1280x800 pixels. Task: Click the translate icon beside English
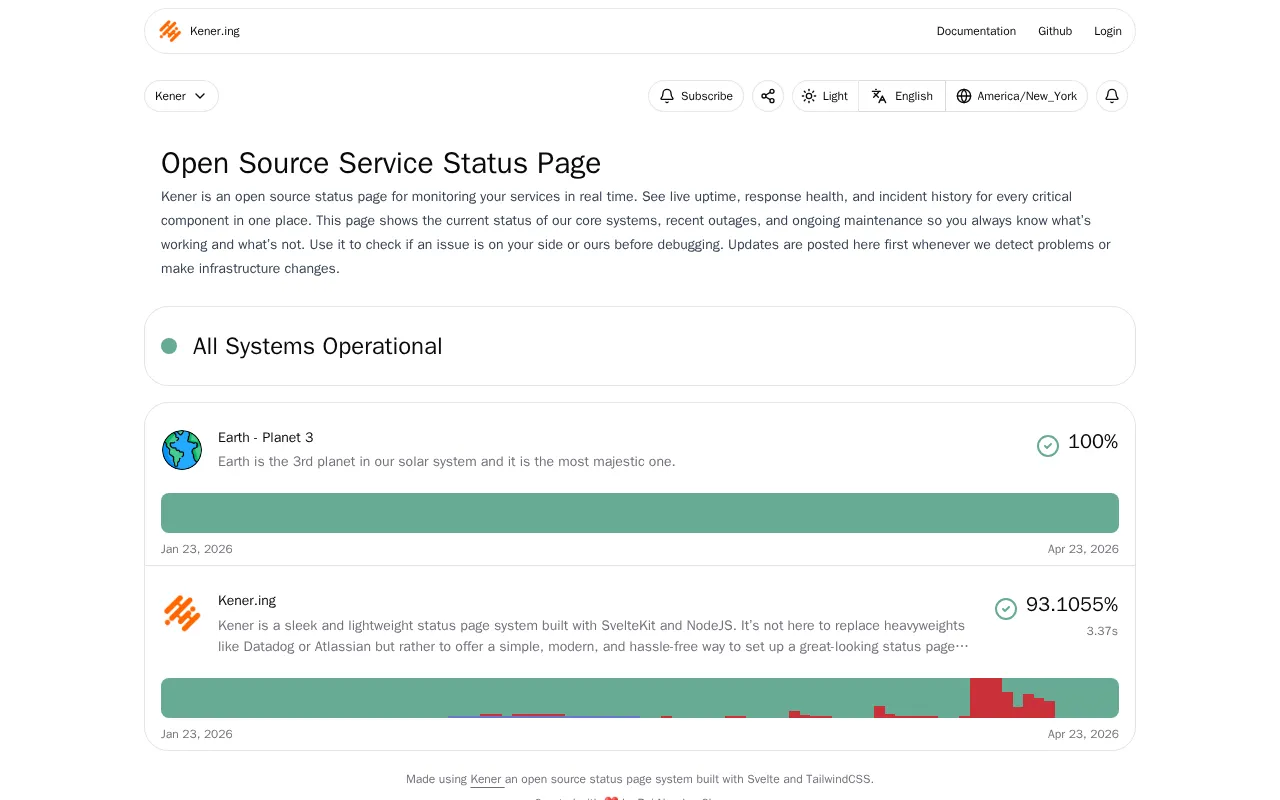(x=879, y=96)
